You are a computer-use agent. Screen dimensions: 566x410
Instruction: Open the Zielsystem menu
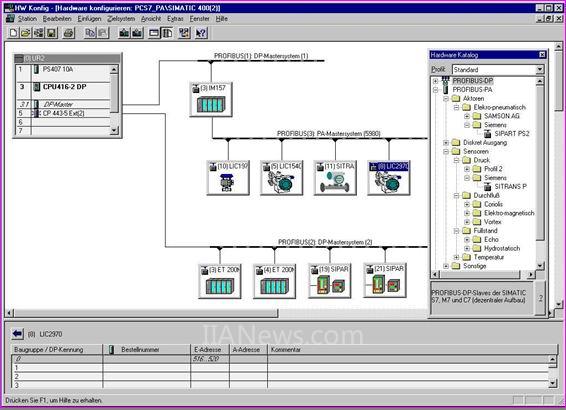[121, 18]
